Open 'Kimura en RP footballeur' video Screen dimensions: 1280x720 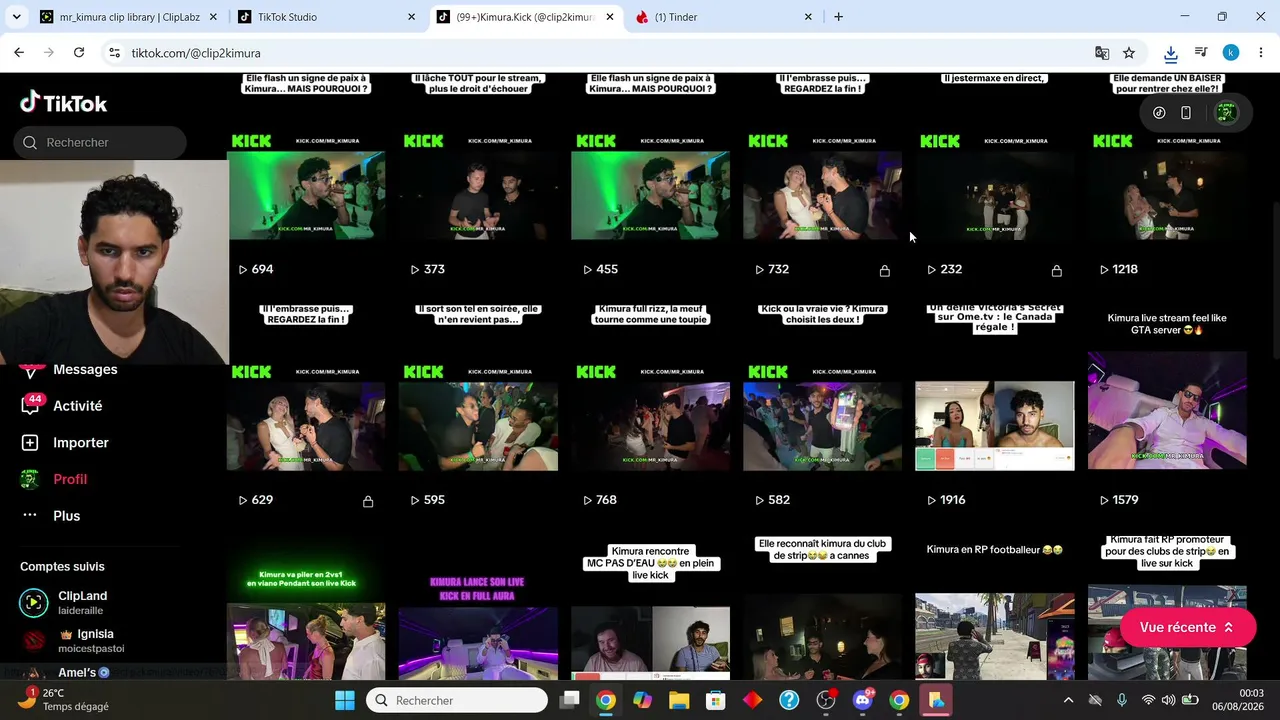(x=995, y=607)
